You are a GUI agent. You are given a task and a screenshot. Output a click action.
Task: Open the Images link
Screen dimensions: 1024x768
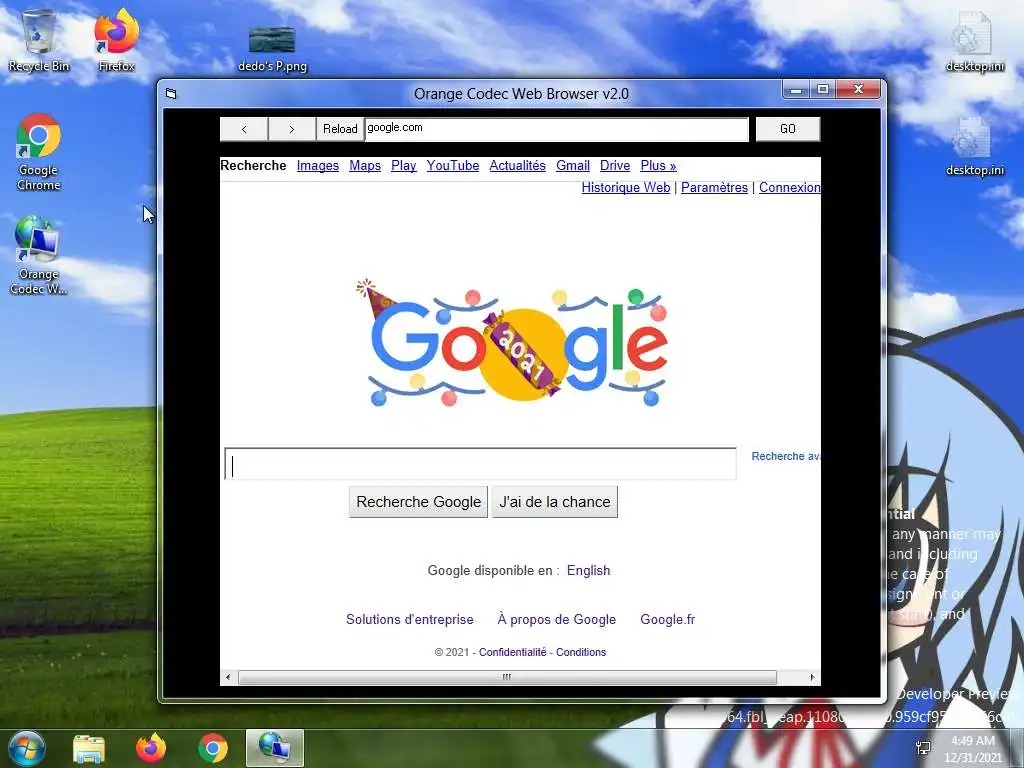coord(317,166)
